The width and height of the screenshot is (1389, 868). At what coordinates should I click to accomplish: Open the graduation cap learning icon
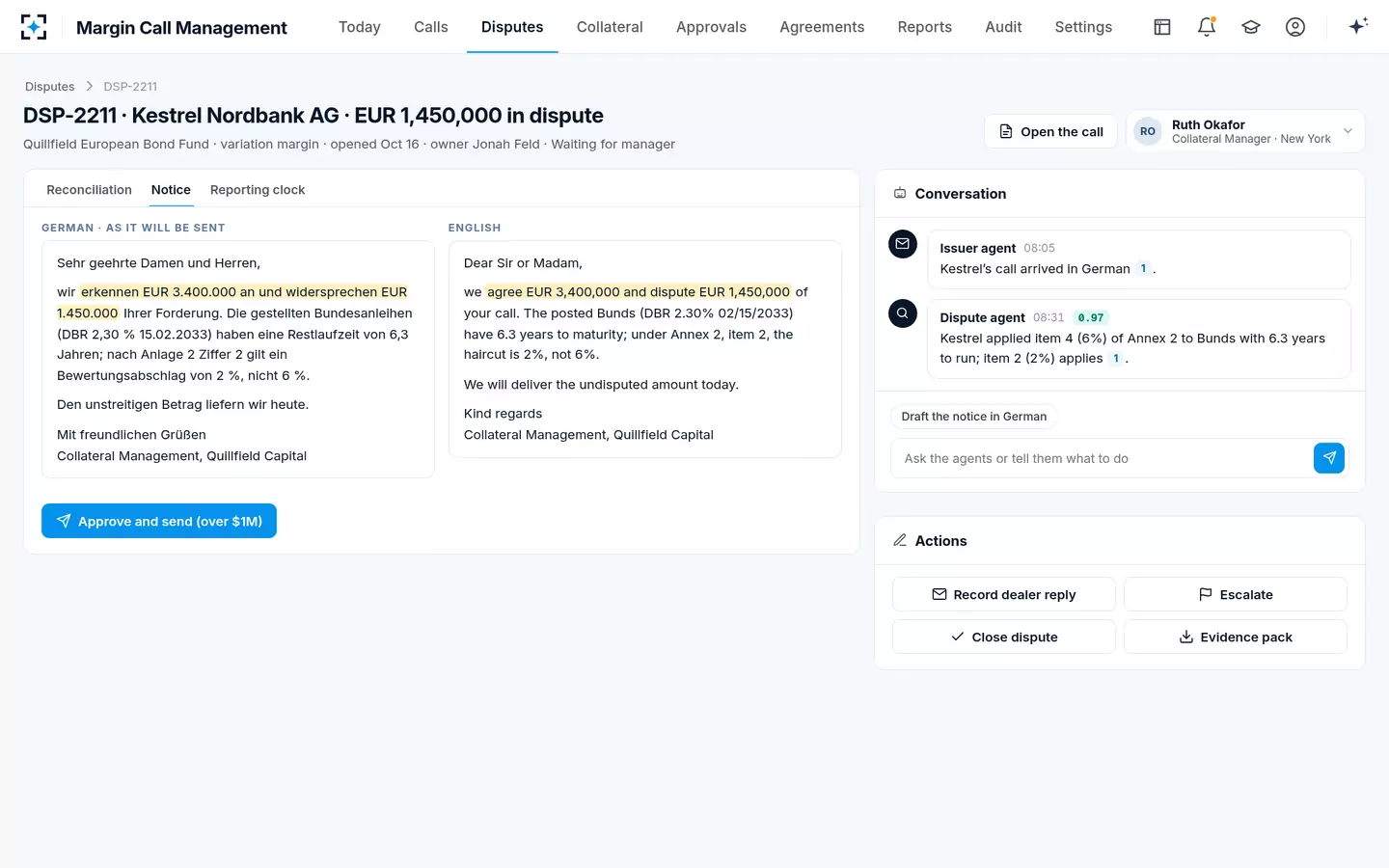point(1251,27)
